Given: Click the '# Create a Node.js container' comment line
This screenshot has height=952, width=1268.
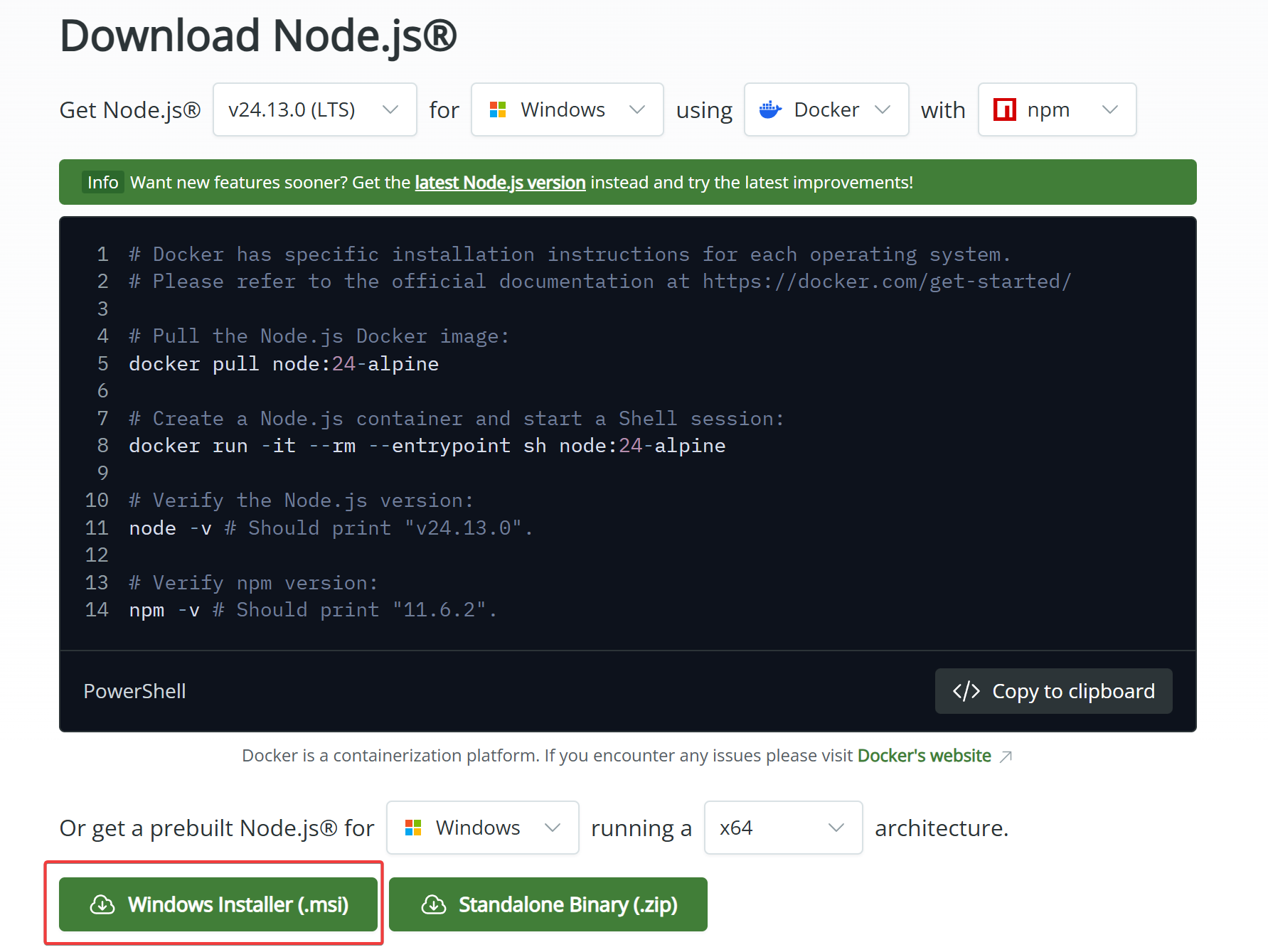Looking at the screenshot, I should click(457, 419).
